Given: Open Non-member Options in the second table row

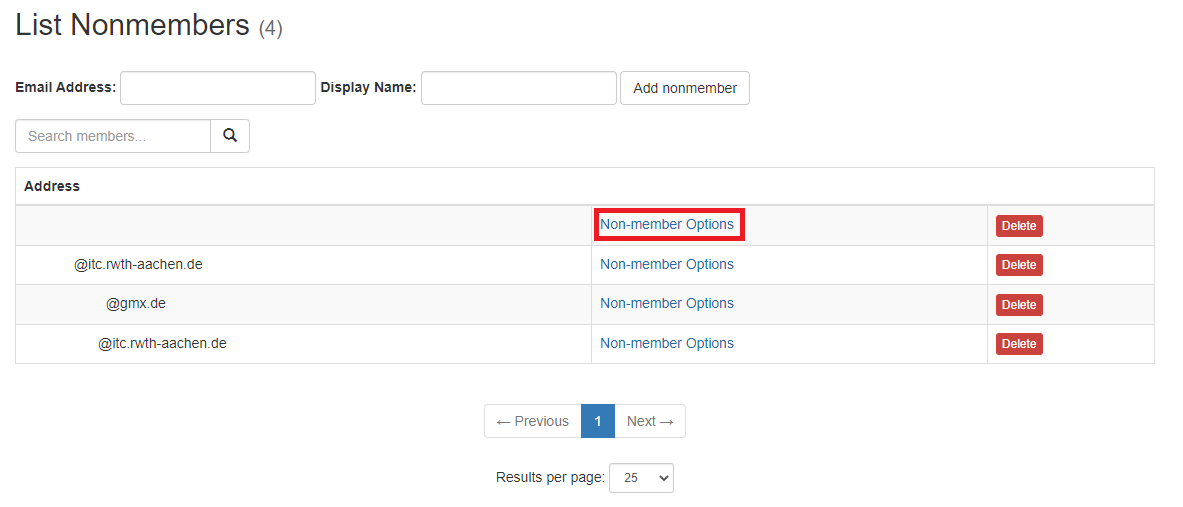Looking at the screenshot, I should [x=667, y=265].
